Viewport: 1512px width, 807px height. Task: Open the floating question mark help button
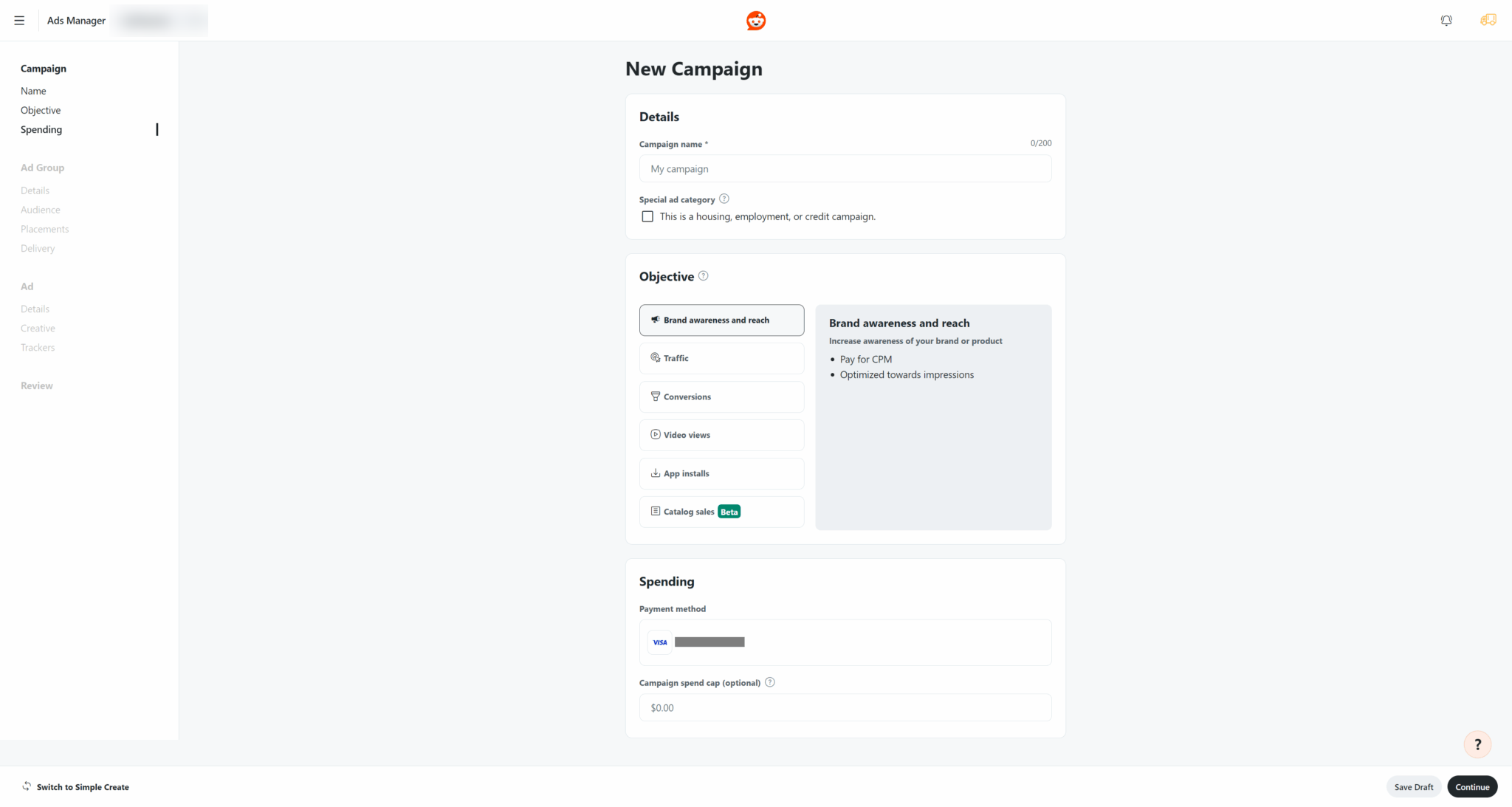(1477, 744)
